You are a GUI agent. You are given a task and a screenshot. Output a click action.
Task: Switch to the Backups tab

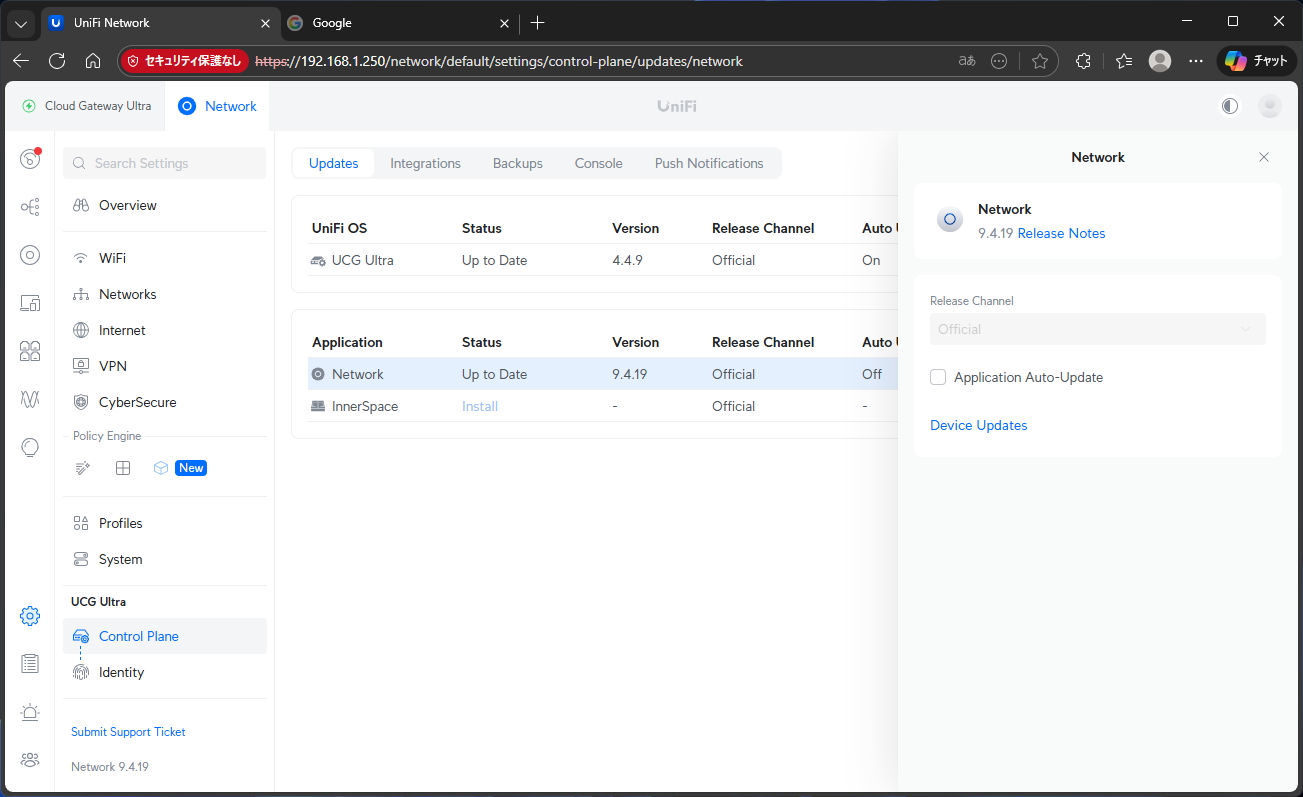click(x=517, y=163)
